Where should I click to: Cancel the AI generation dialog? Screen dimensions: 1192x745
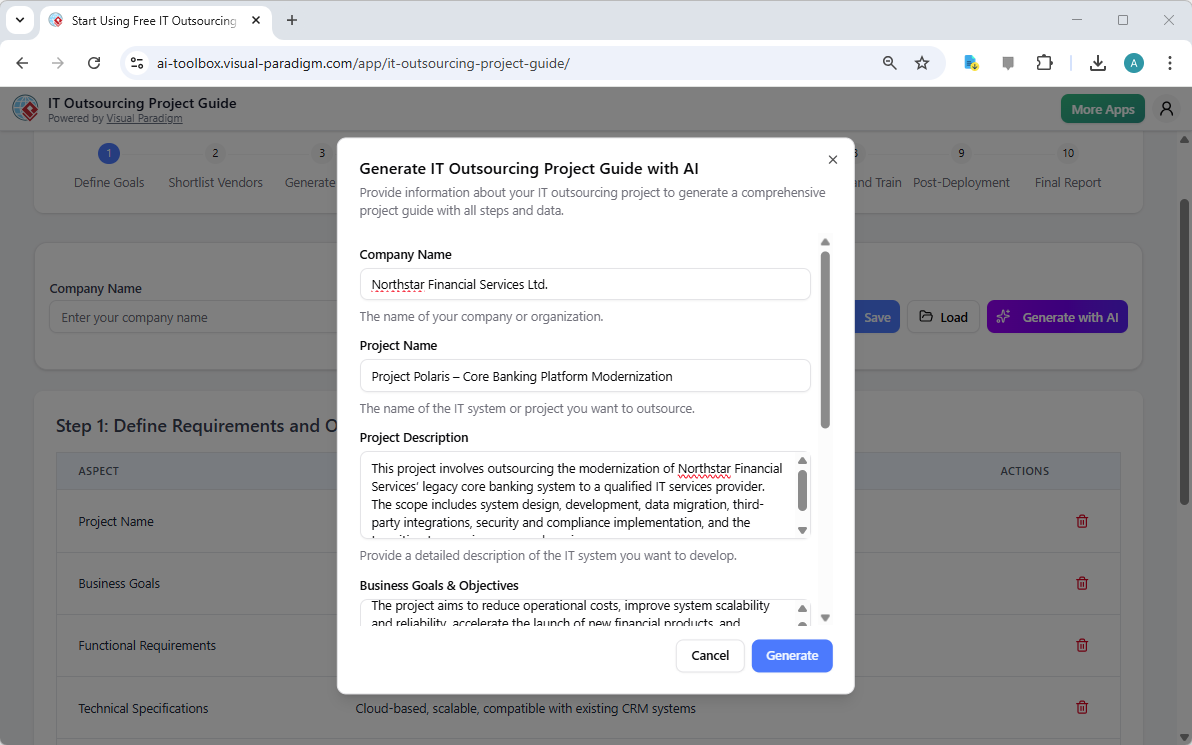(x=710, y=655)
